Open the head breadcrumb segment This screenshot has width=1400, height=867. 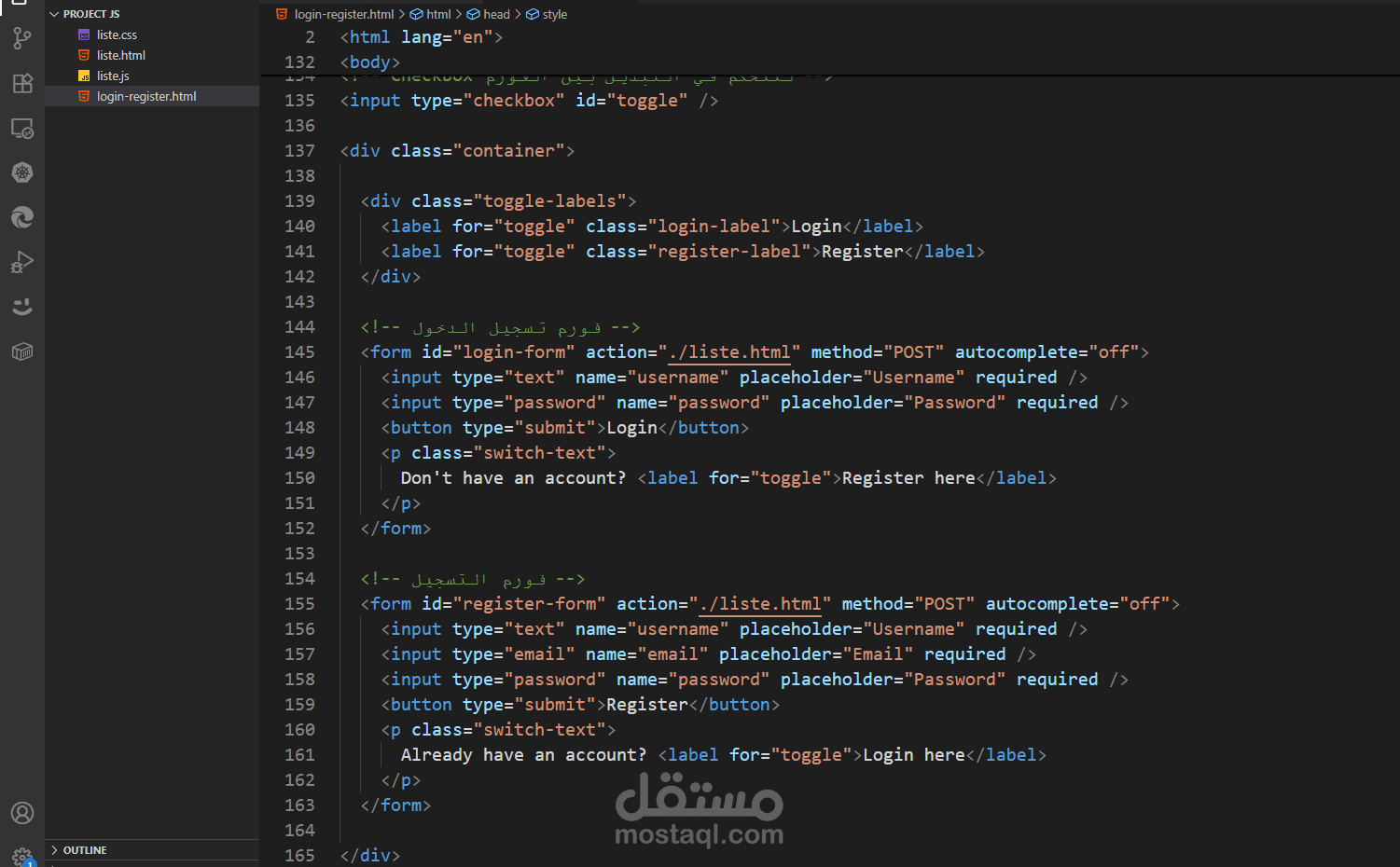488,14
